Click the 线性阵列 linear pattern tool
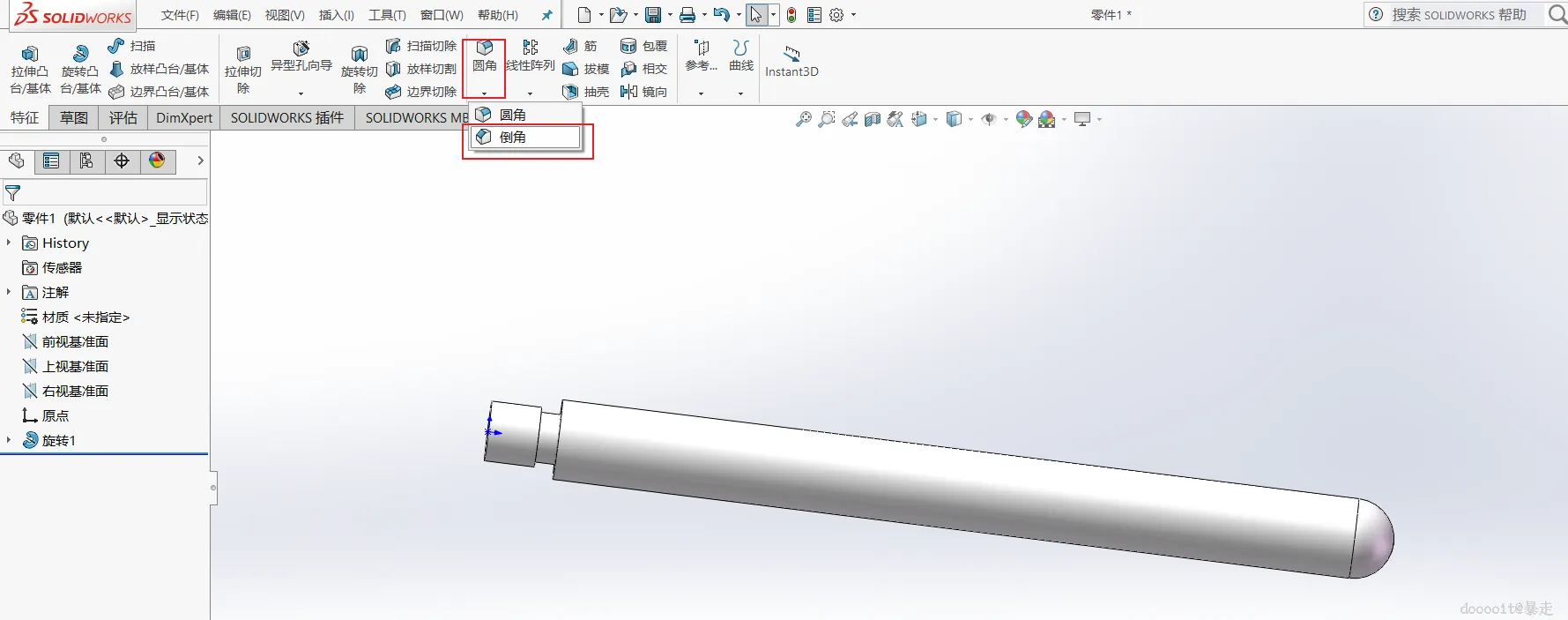Viewport: 1568px width, 620px height. pos(531,56)
